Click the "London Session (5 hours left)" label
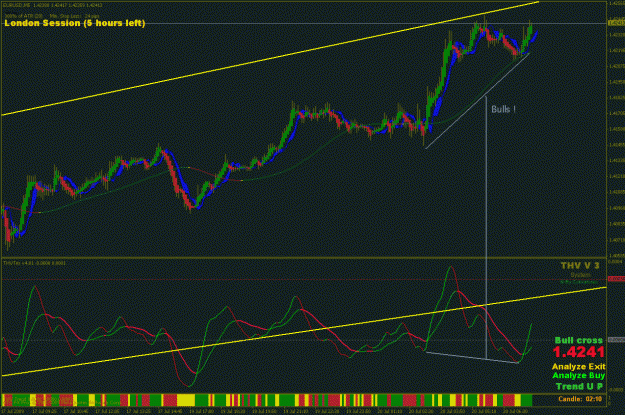This screenshot has height=415, width=625. point(75,23)
